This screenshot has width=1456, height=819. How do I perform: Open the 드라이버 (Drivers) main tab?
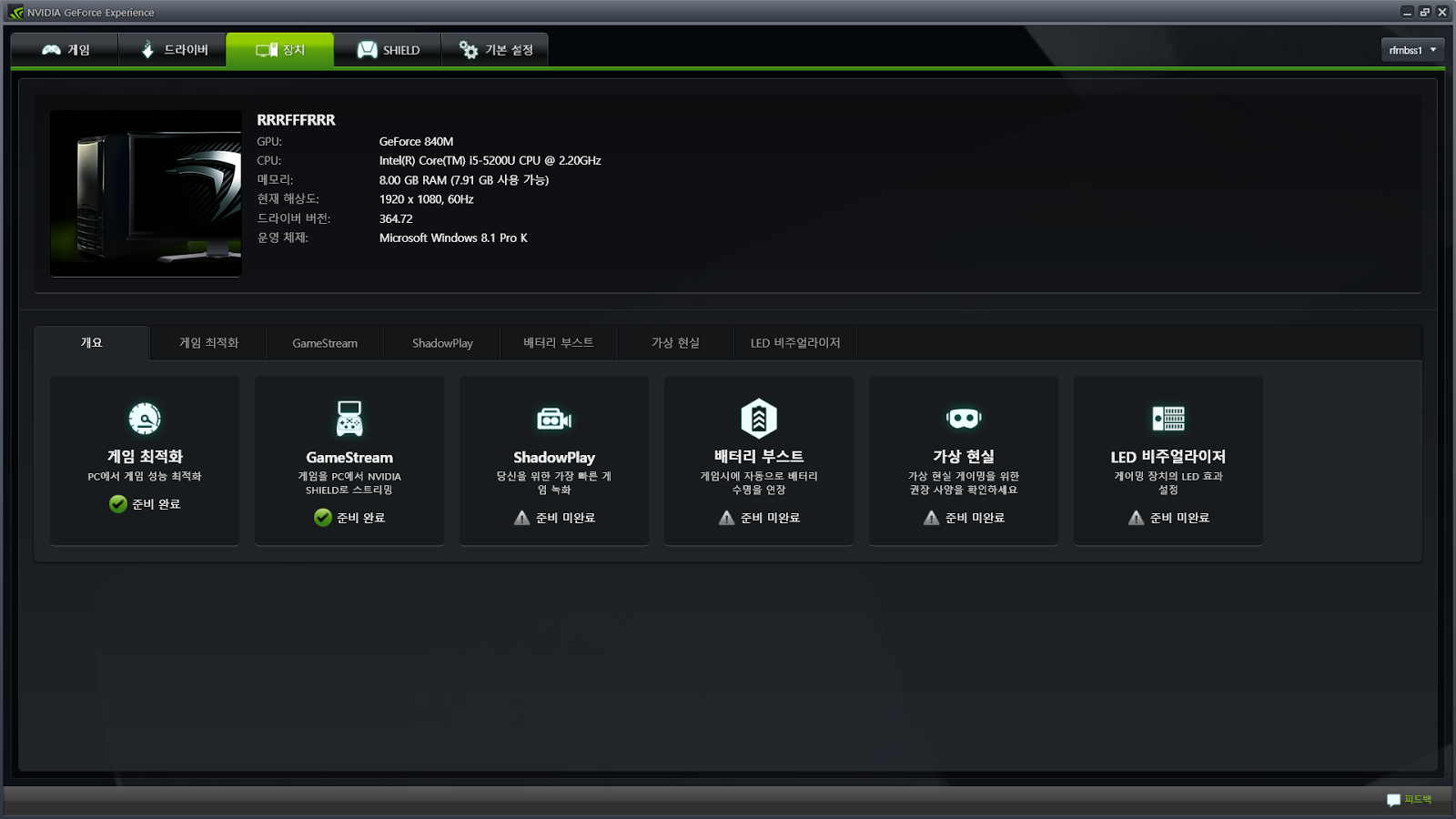point(173,50)
